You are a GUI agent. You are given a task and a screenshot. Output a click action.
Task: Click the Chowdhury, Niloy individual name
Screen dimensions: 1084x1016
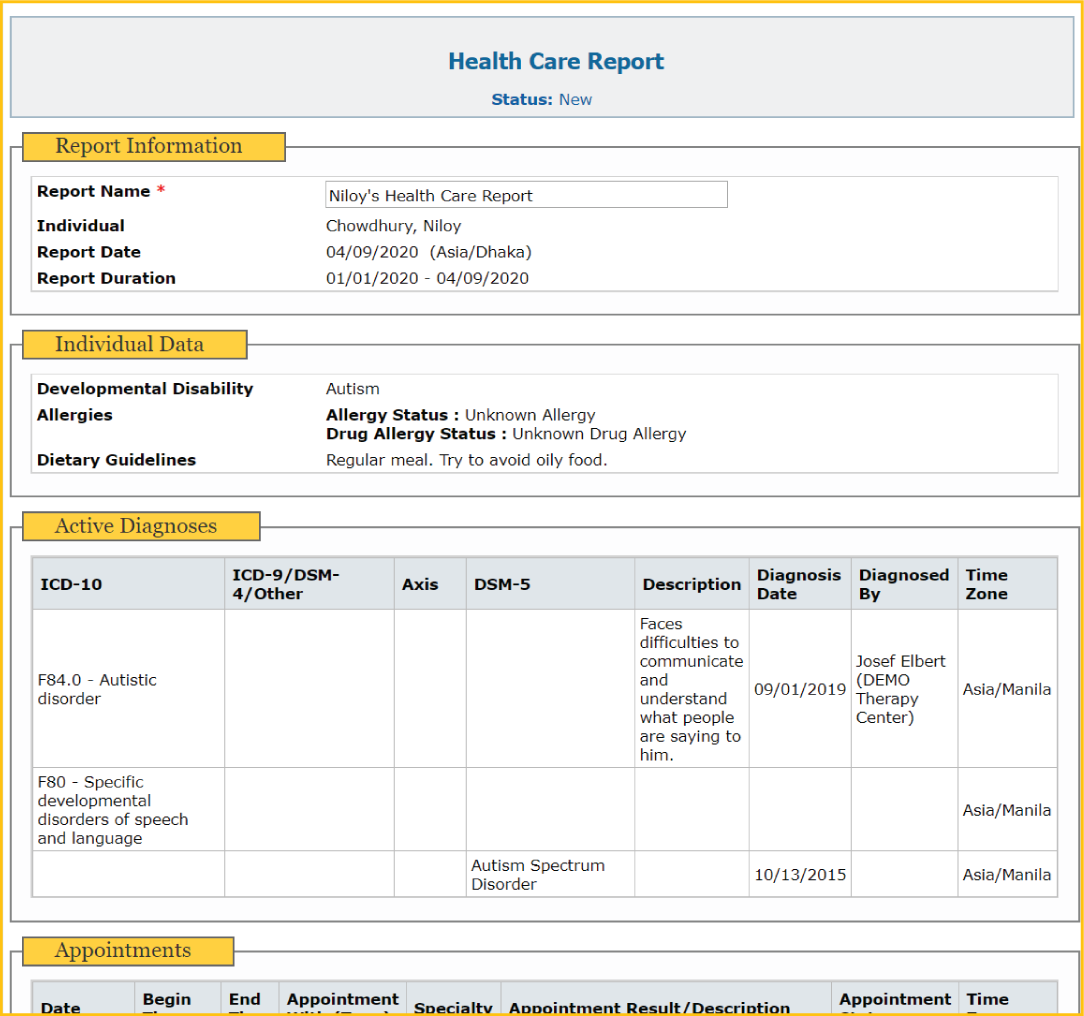pos(393,226)
